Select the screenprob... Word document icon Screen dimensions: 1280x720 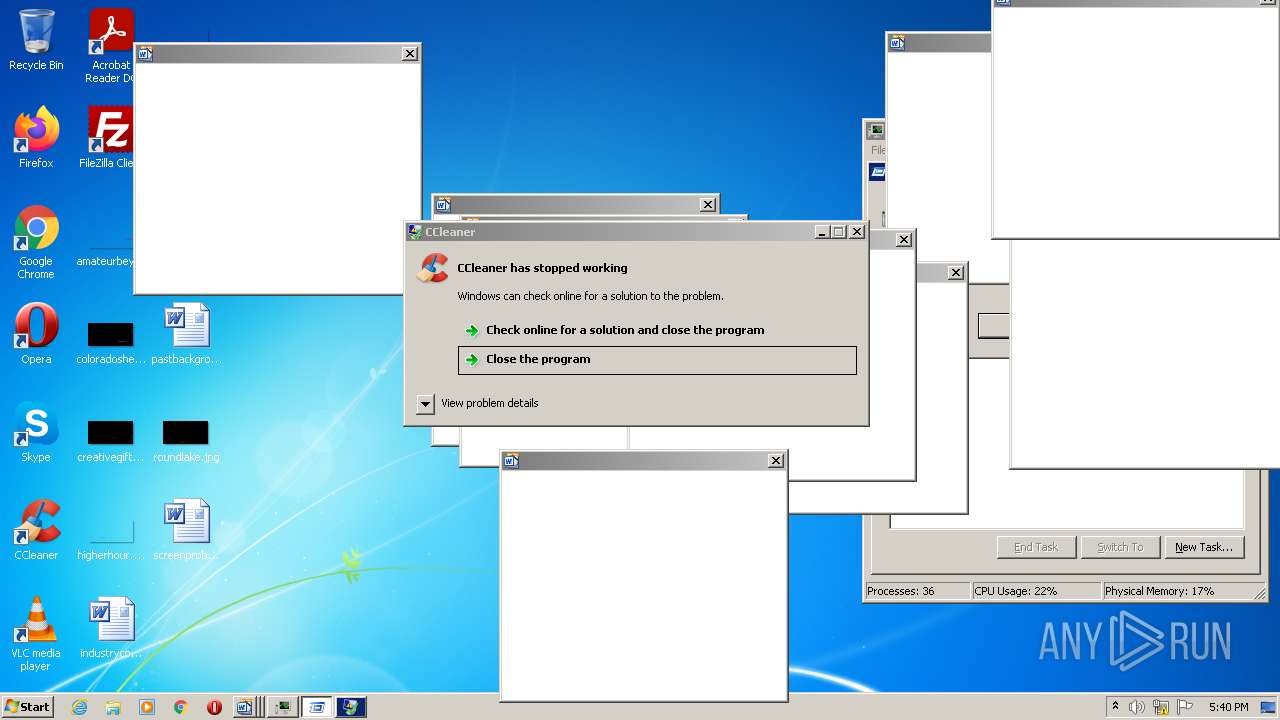pos(186,530)
